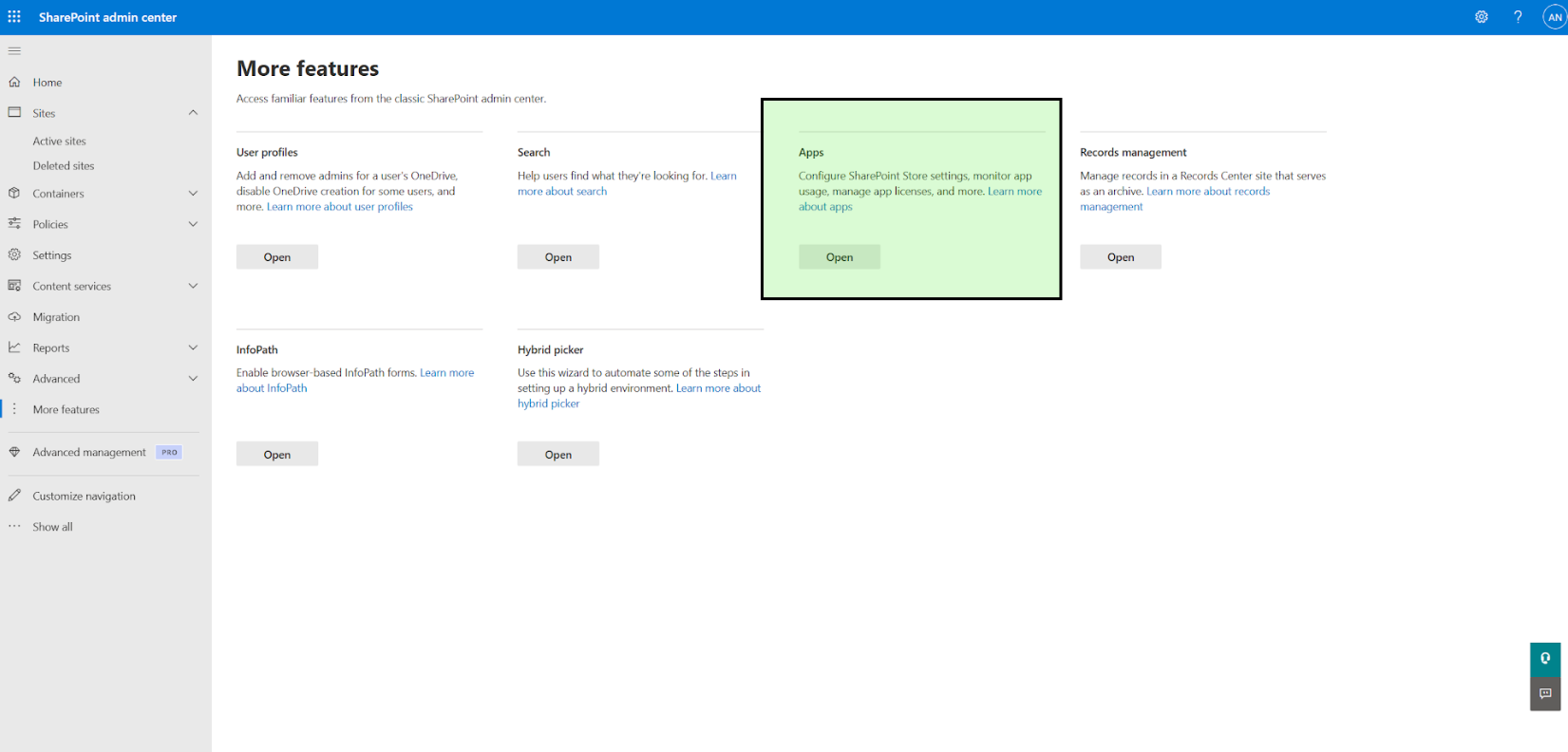
Task: Select Active sites in navigation
Action: (x=59, y=141)
